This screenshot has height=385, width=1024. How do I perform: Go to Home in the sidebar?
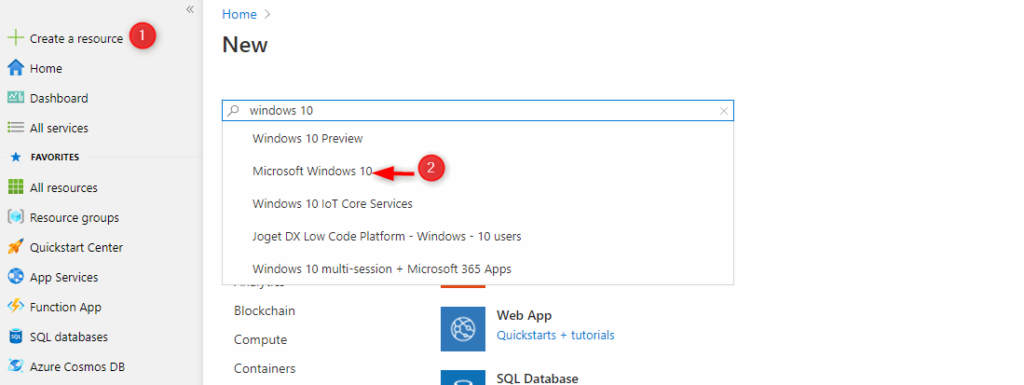pos(46,69)
